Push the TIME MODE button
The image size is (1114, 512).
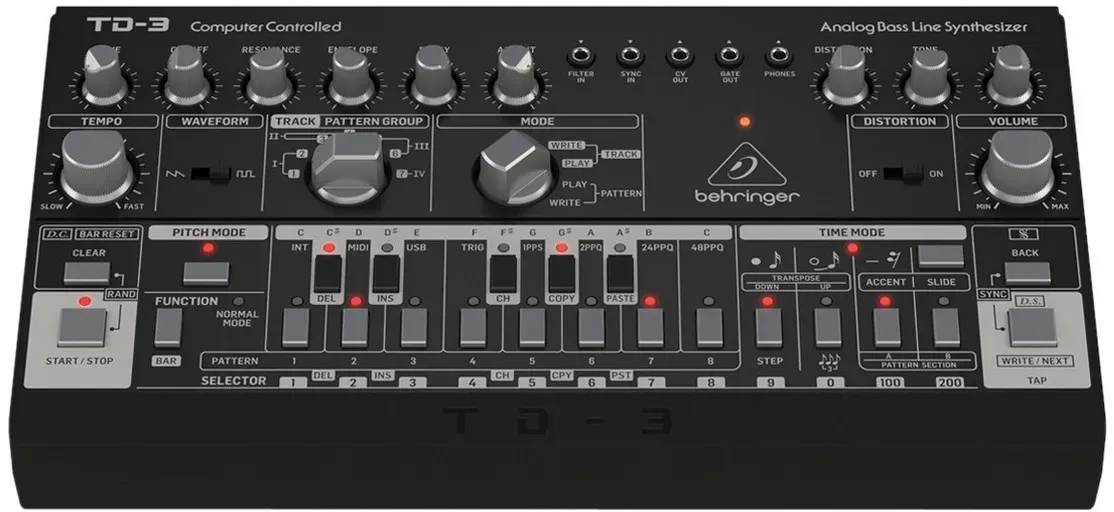941,257
